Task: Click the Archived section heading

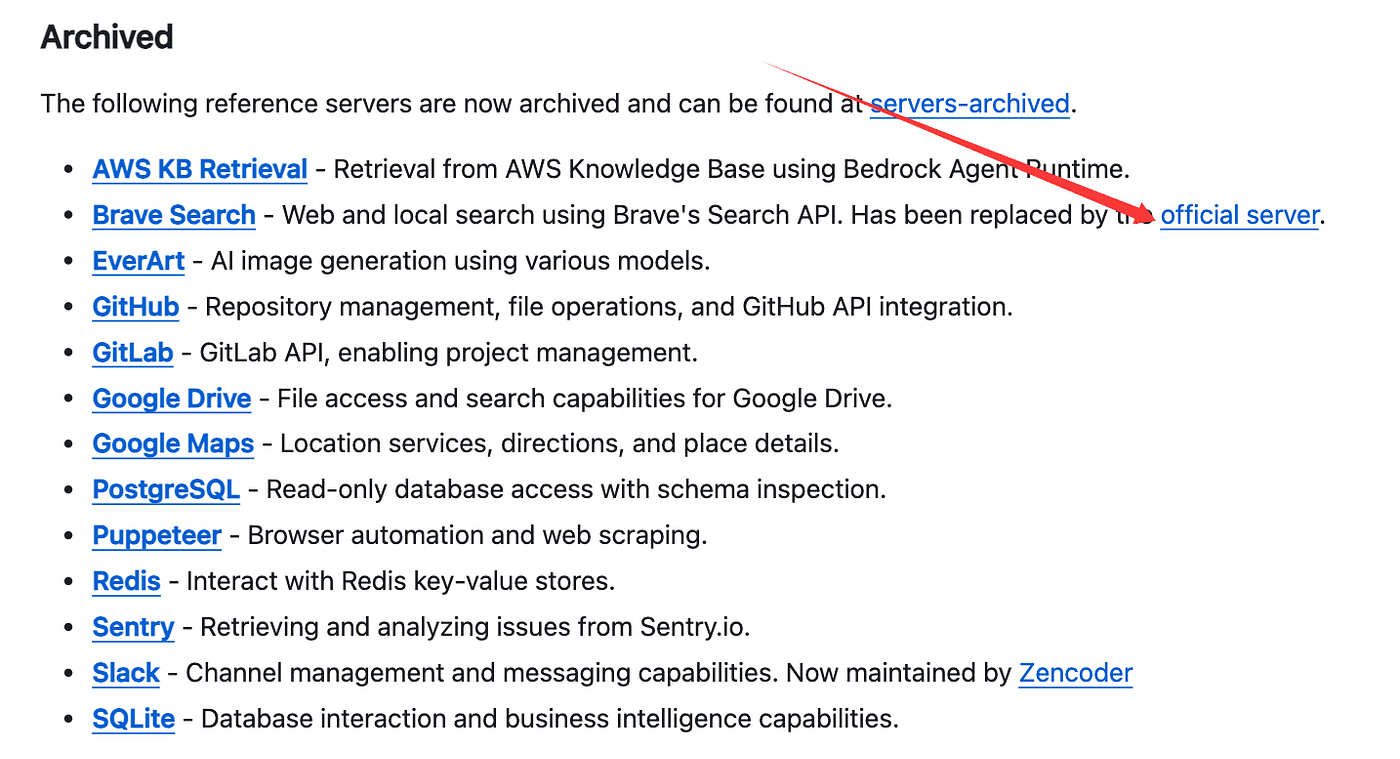Action: 107,37
